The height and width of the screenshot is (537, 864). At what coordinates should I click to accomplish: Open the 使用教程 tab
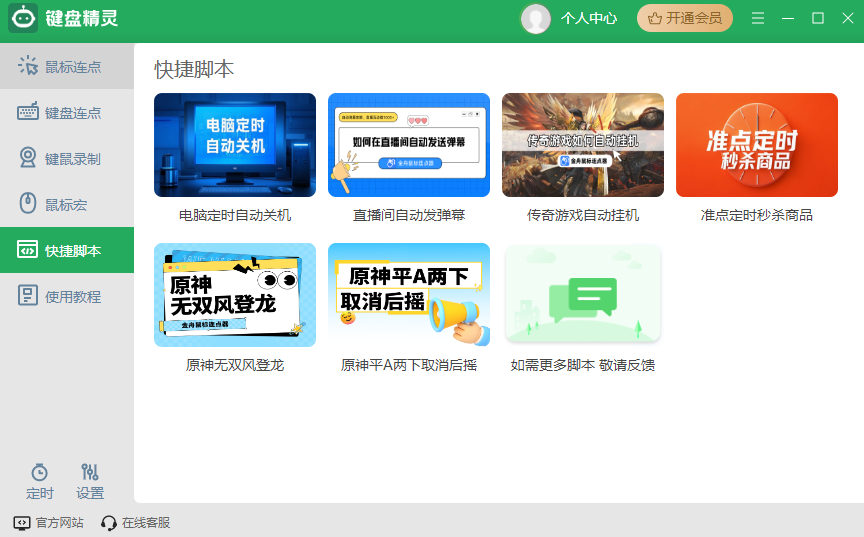[x=67, y=297]
